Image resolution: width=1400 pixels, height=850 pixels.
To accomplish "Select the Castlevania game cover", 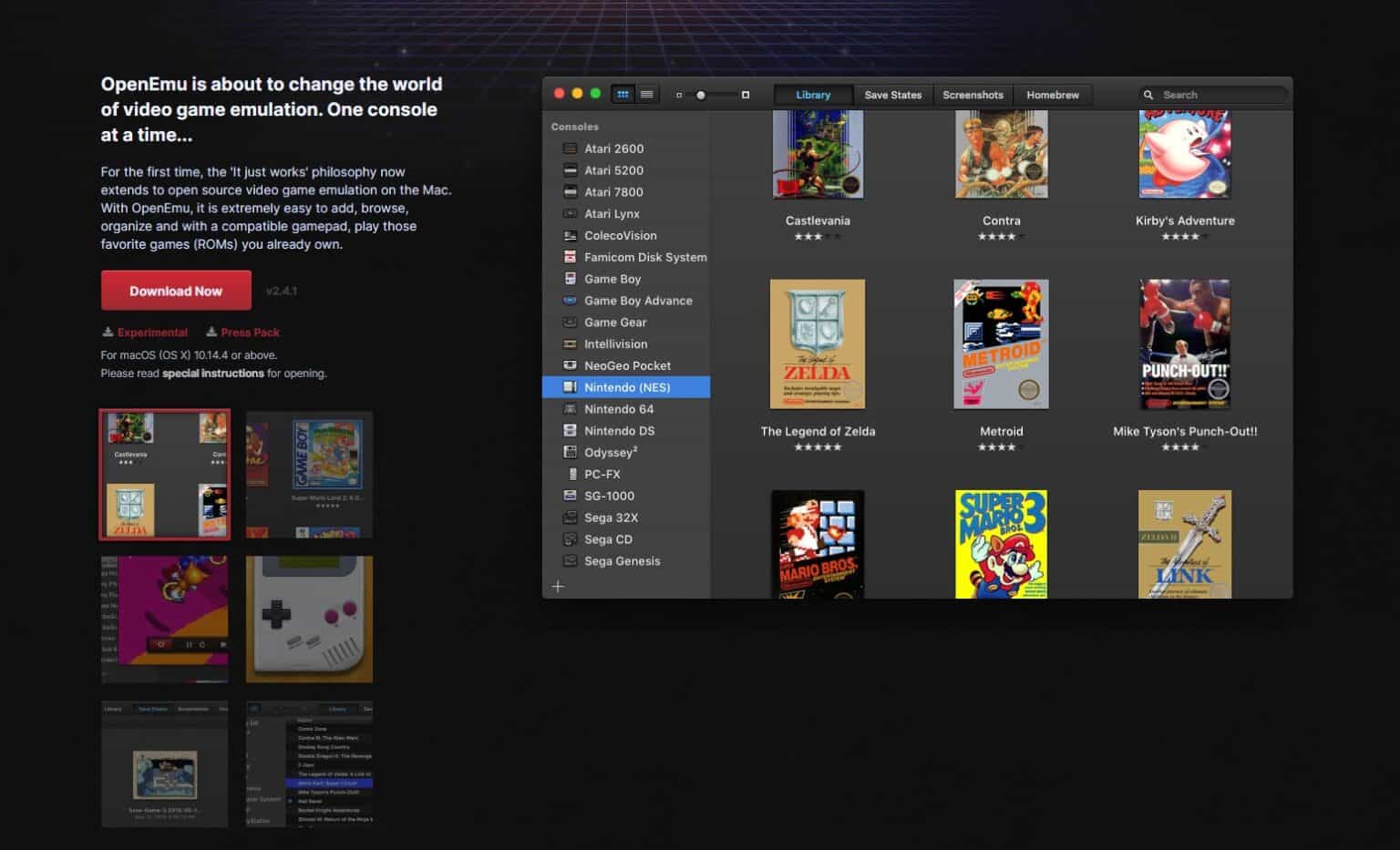I will coord(818,155).
